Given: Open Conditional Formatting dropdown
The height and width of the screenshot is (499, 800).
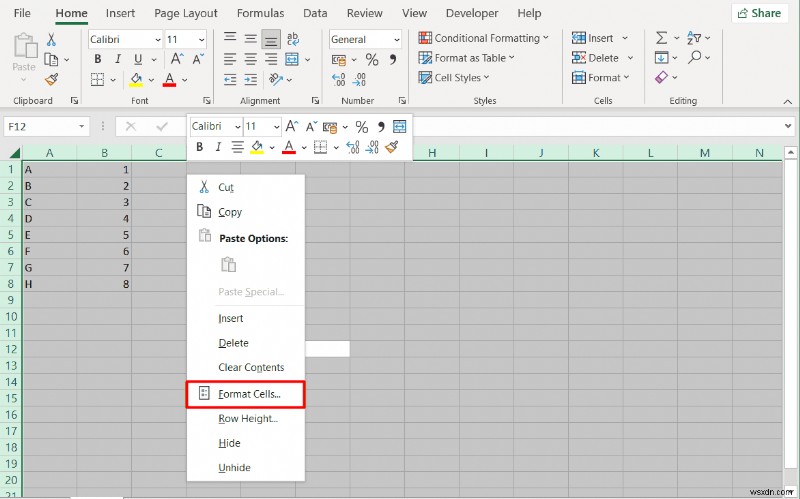Looking at the screenshot, I should [x=483, y=38].
